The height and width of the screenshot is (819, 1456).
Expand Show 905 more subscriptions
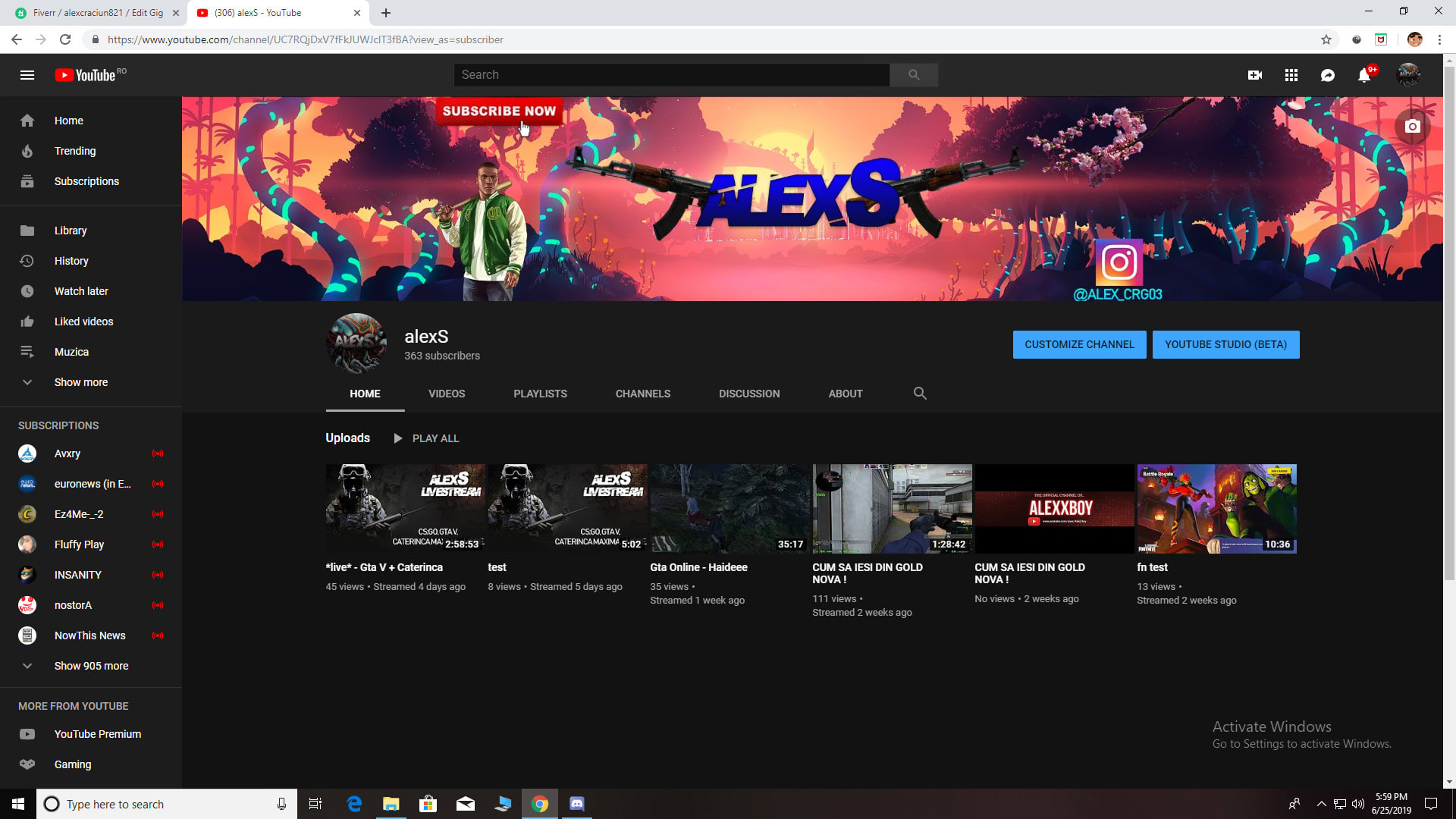(91, 666)
